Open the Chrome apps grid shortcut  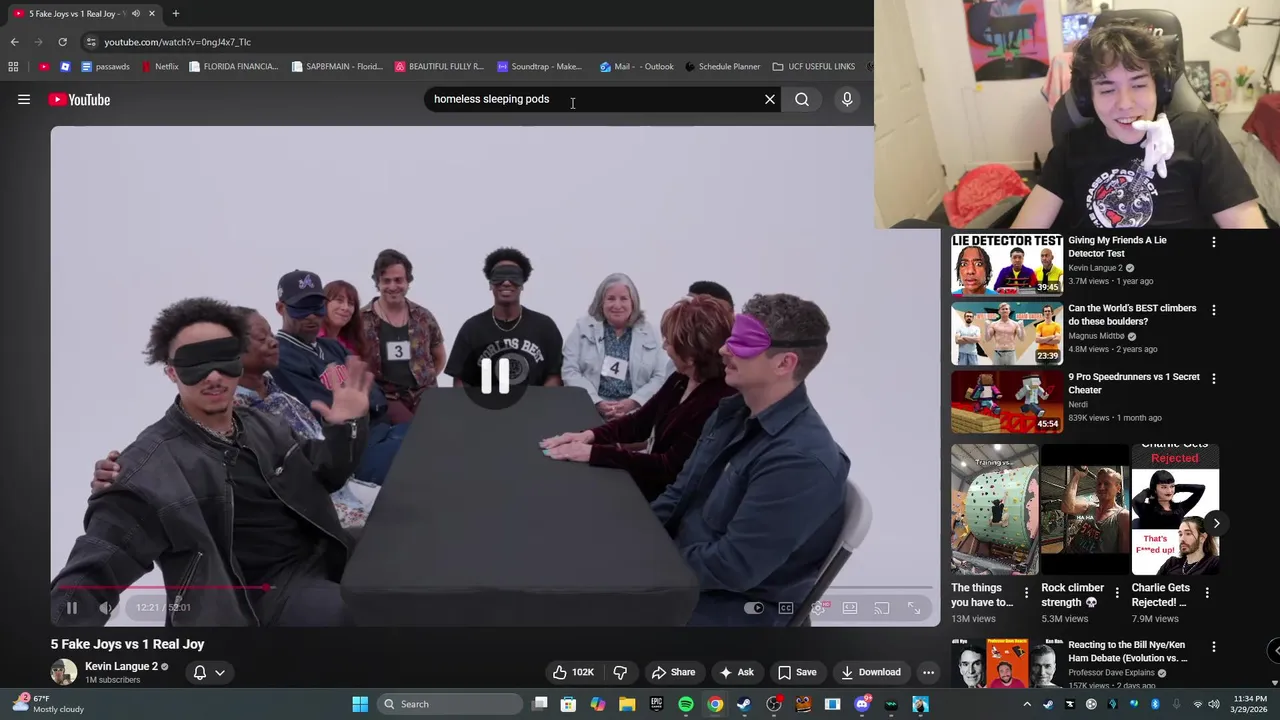tap(13, 67)
